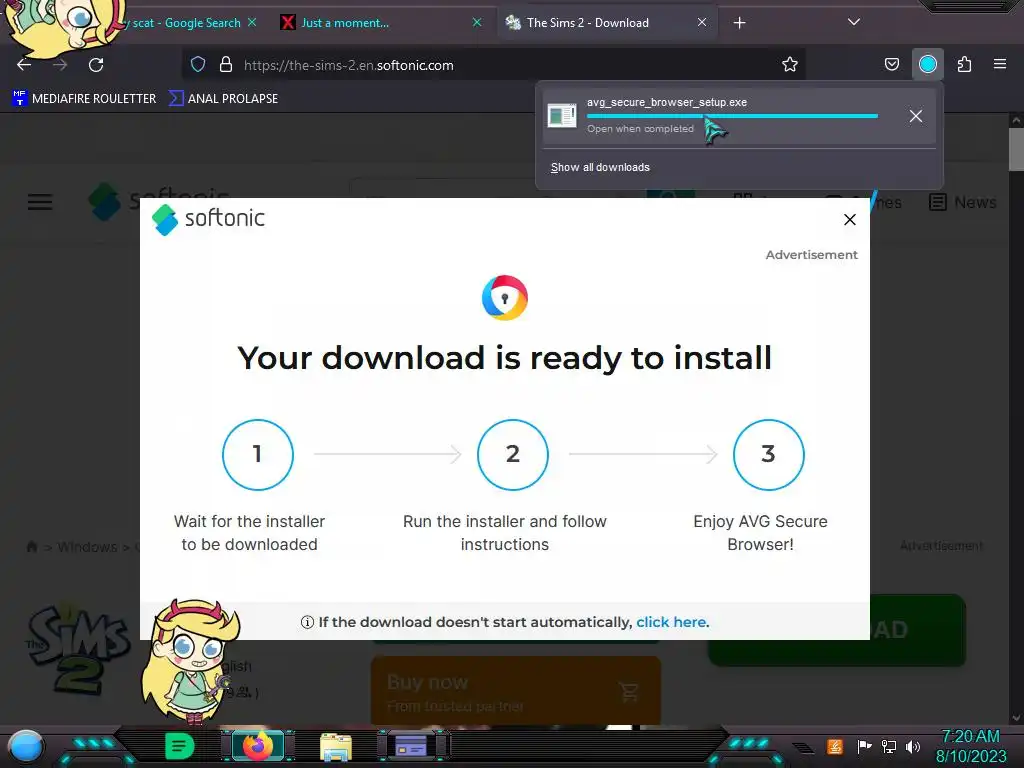Click the orange tray icon
Viewport: 1024px width, 768px height.
point(835,746)
